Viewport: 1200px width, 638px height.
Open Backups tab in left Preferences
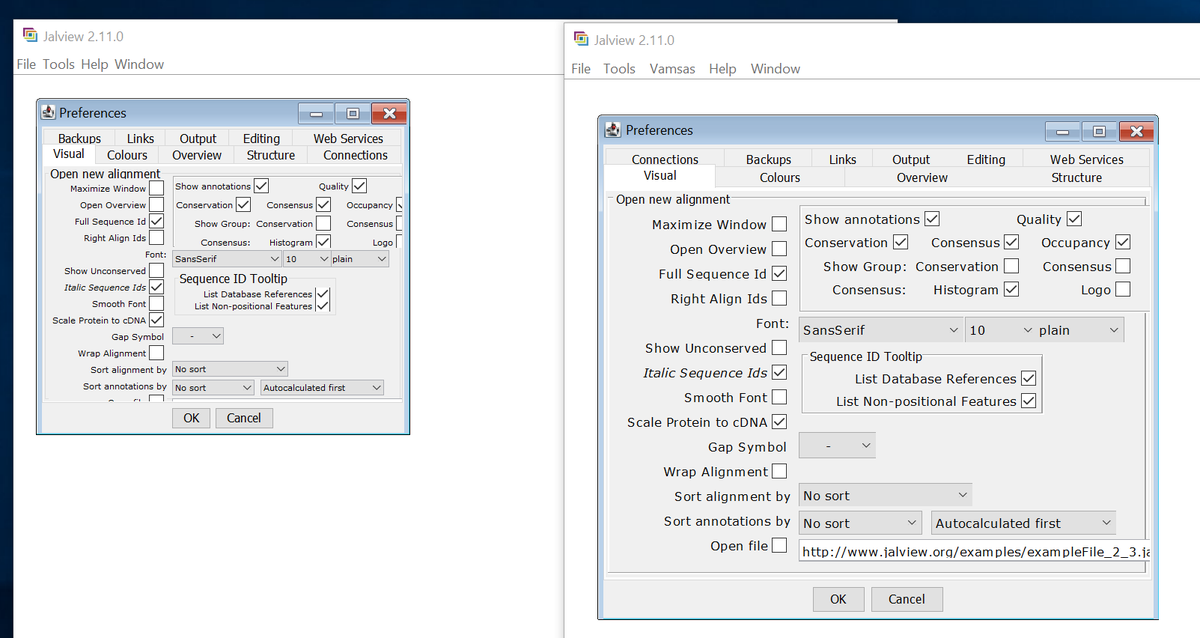[79, 139]
